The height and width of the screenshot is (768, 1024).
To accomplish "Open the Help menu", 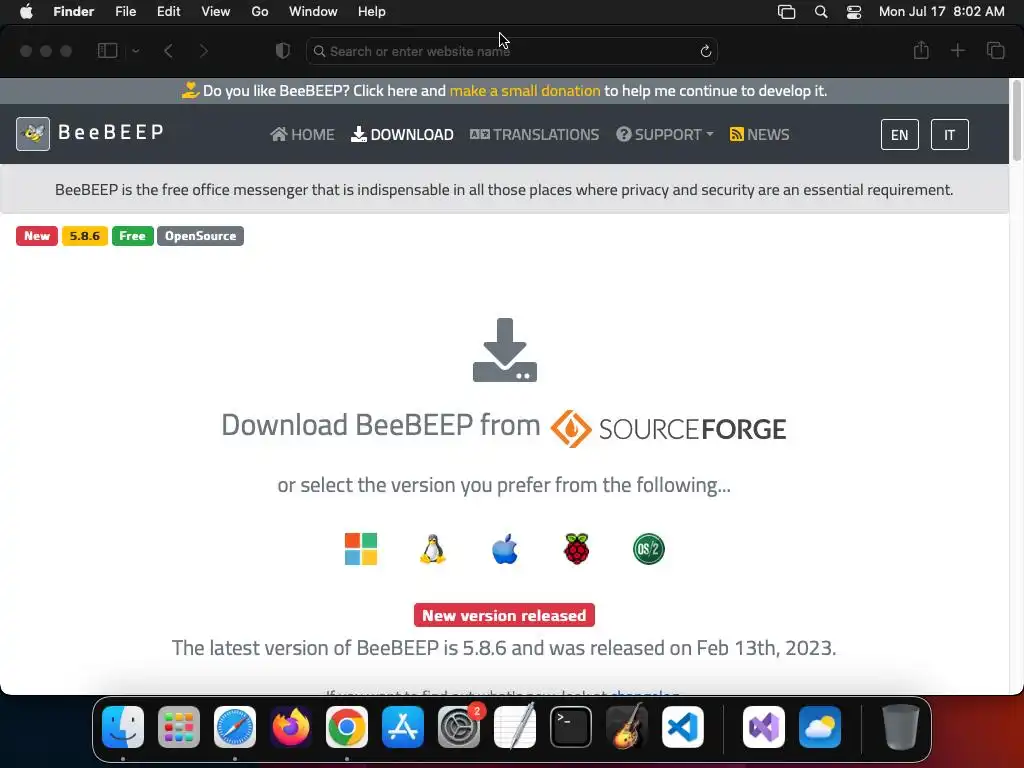I will pyautogui.click(x=372, y=12).
